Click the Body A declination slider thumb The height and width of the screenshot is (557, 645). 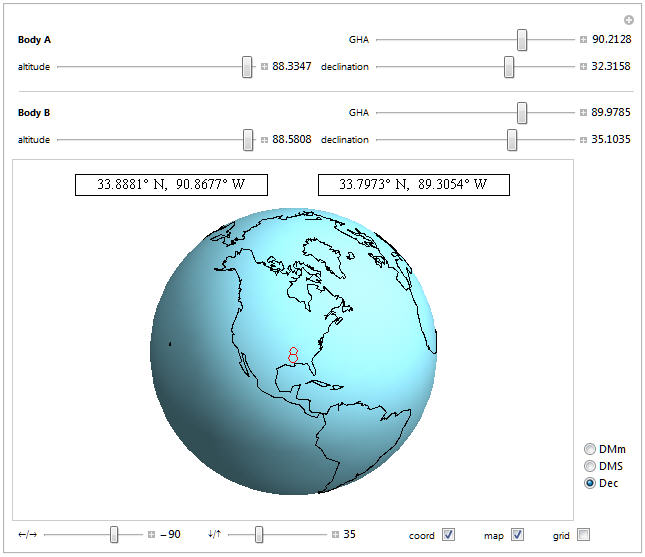[509, 67]
